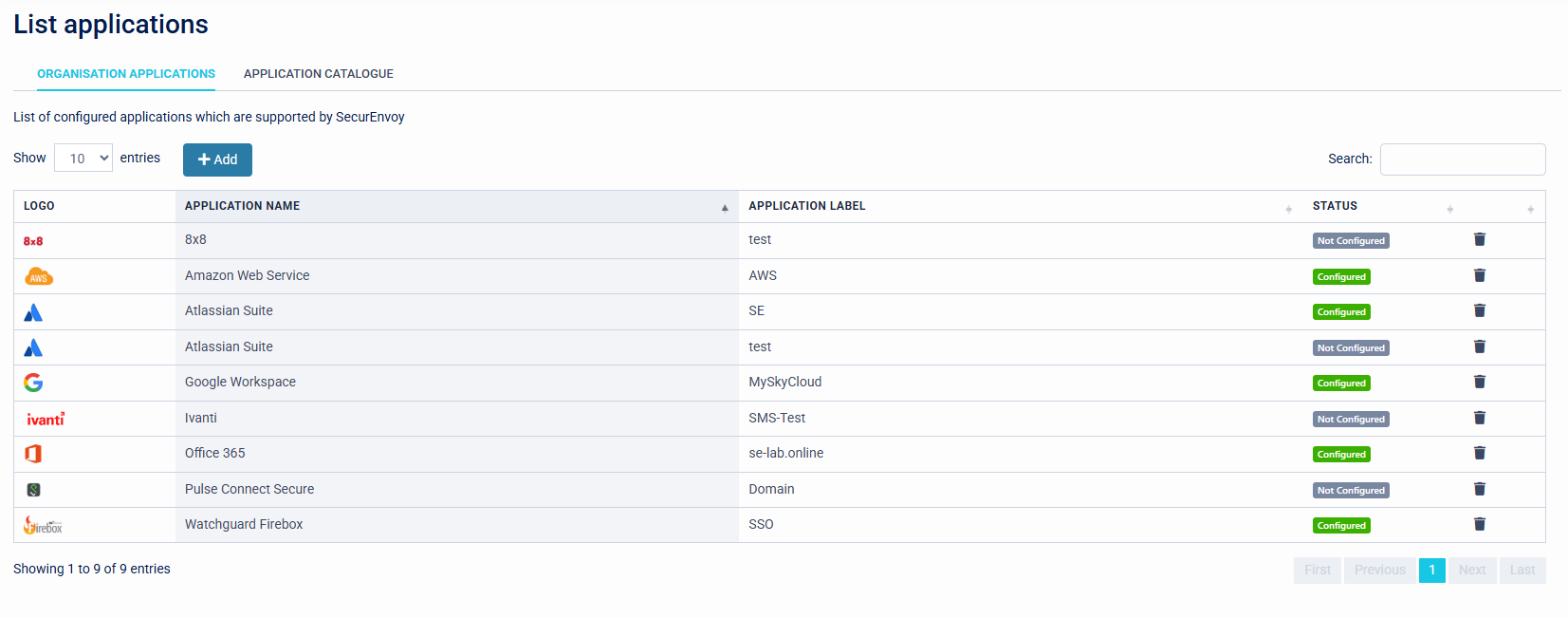Click Configured badge for Office 365
This screenshot has height=618, width=1568.
[x=1341, y=455]
